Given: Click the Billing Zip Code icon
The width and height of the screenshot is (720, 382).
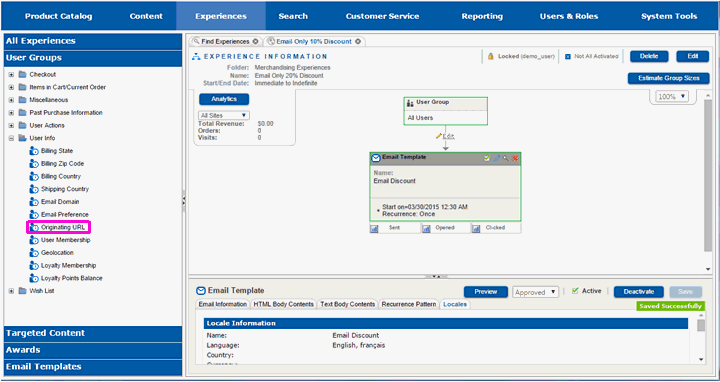Looking at the screenshot, I should pyautogui.click(x=34, y=163).
